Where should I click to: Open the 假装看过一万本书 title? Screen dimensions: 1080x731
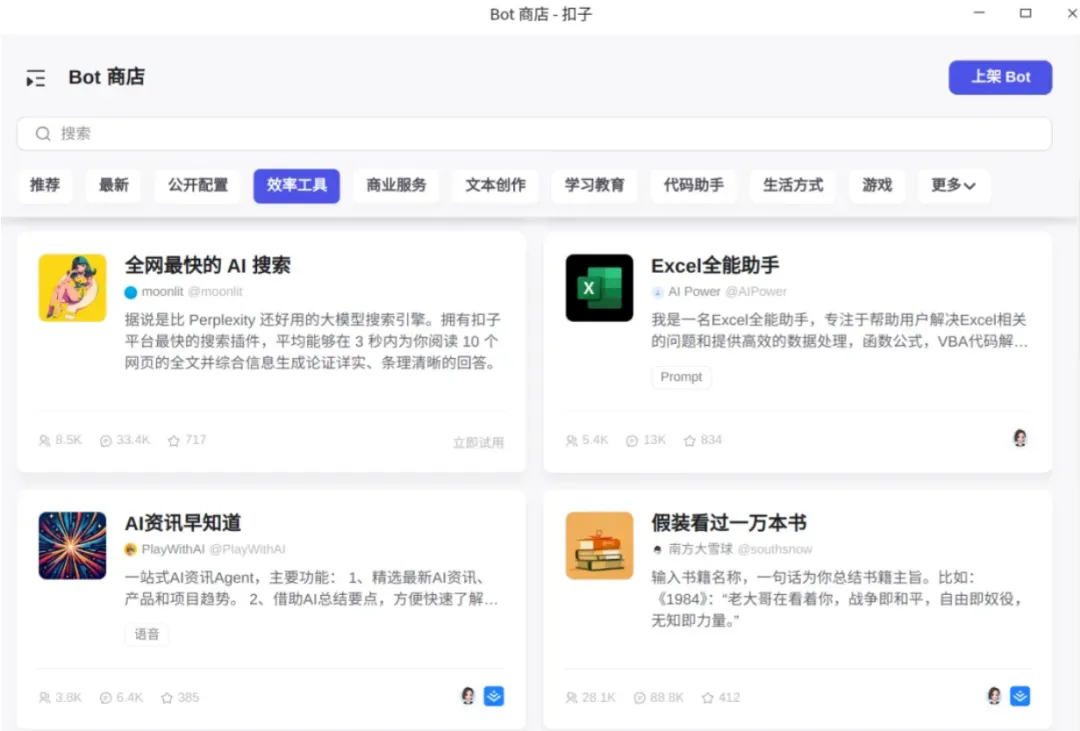point(729,523)
